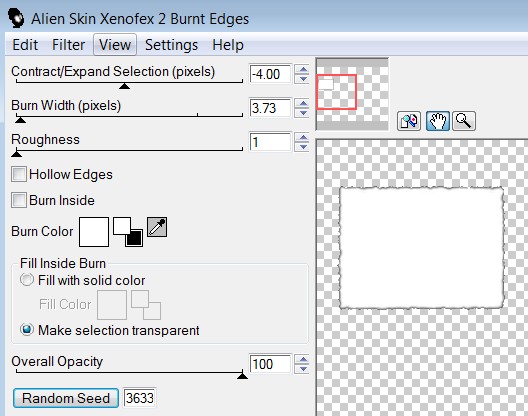Image resolution: width=528 pixels, height=416 pixels.
Task: Select the hand pan tool
Action: pyautogui.click(x=437, y=121)
